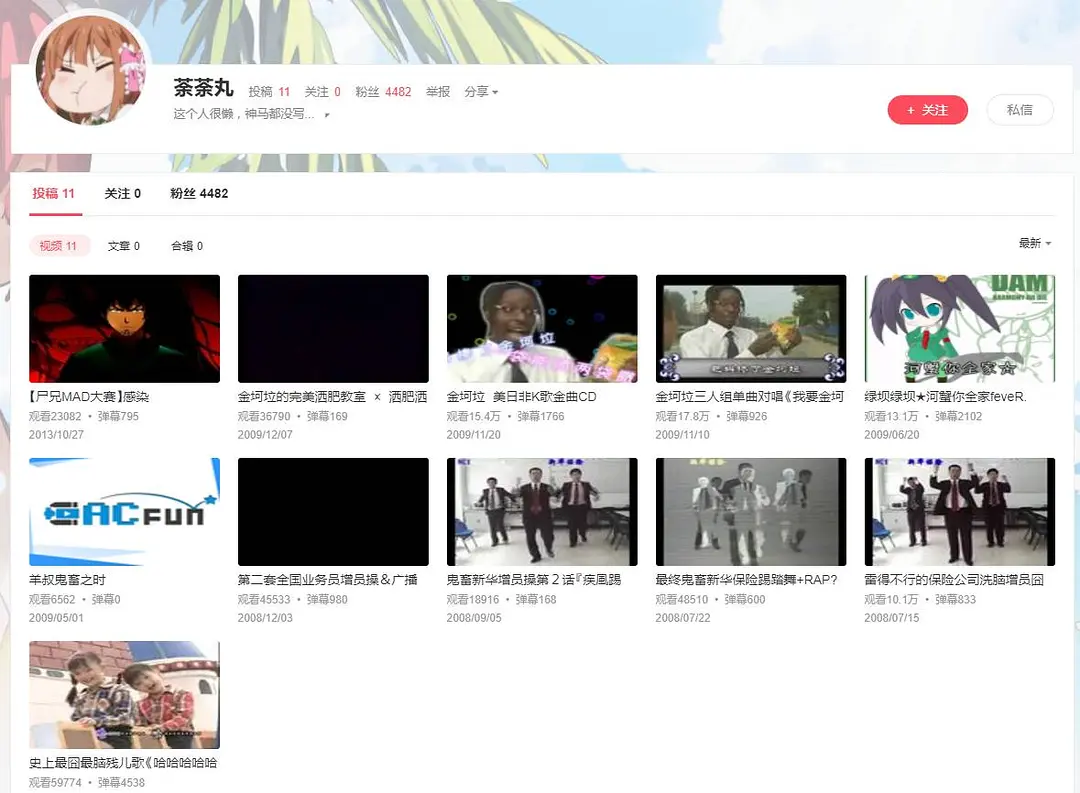Click the 最终鬼畜新华保险踢踏舞 video title
This screenshot has width=1080, height=793.
[x=746, y=580]
